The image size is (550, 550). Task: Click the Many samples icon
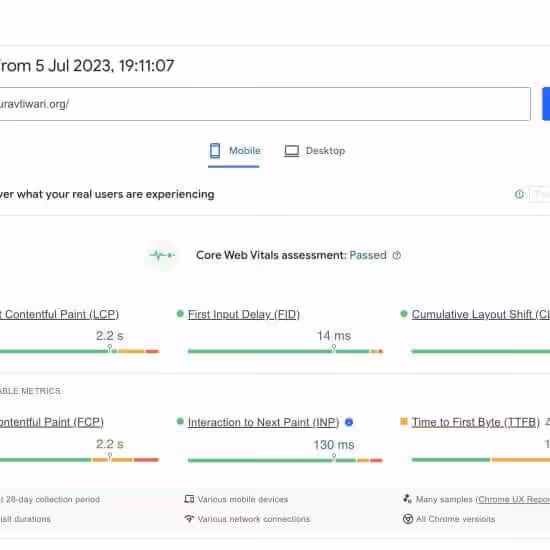coord(407,498)
